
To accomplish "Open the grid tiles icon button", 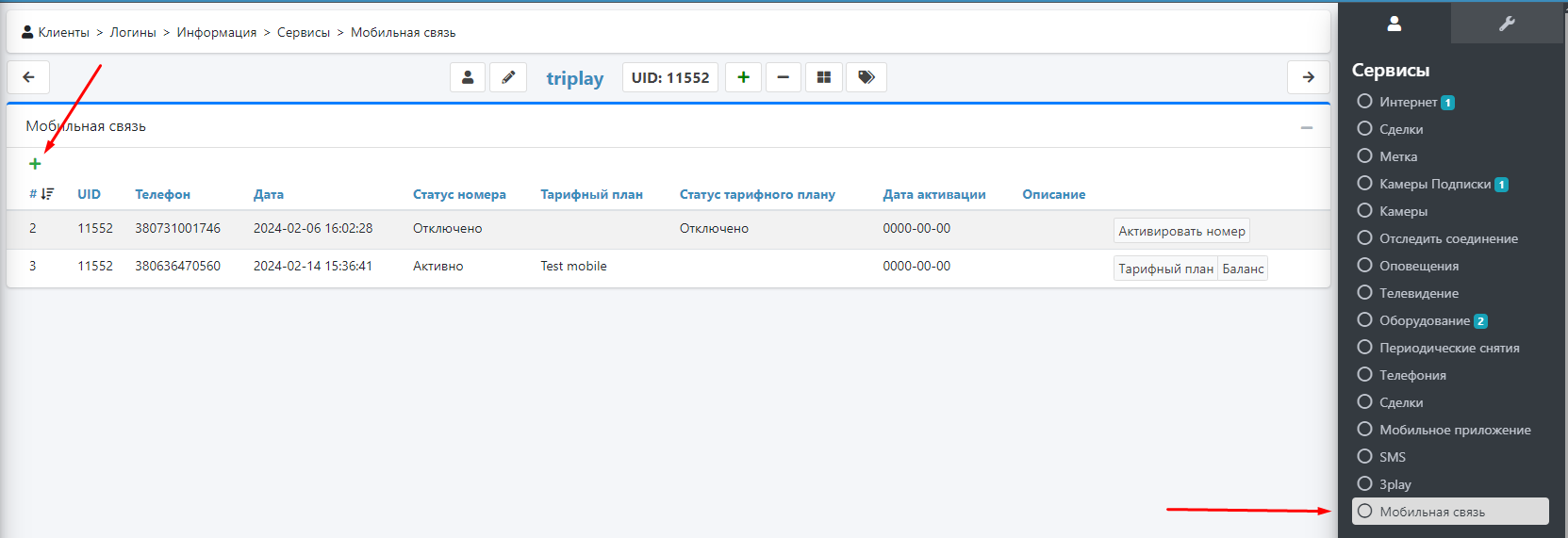I will point(824,77).
